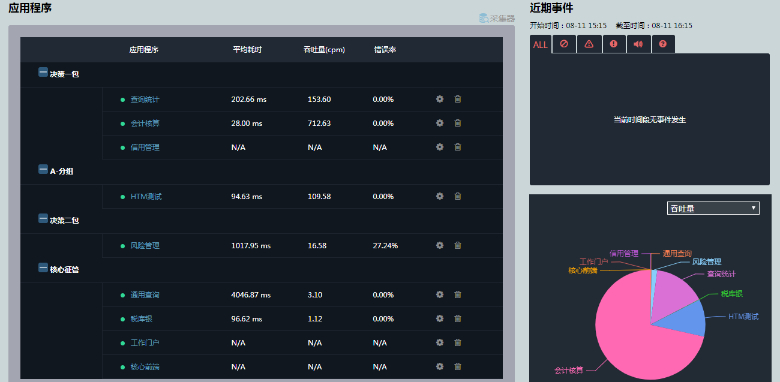Click the 采集器 collector icon

coord(497,18)
